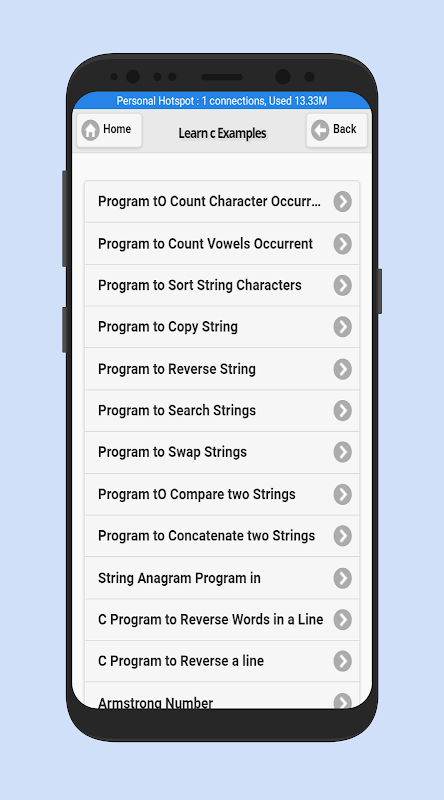
Task: Open C Program to Reverse Words in a Line
Action: (x=222, y=620)
